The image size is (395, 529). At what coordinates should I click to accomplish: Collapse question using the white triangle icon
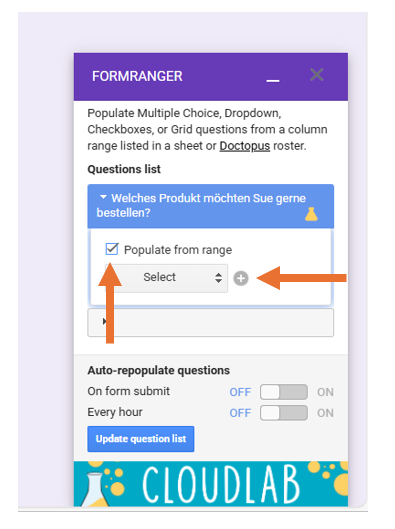click(x=103, y=197)
